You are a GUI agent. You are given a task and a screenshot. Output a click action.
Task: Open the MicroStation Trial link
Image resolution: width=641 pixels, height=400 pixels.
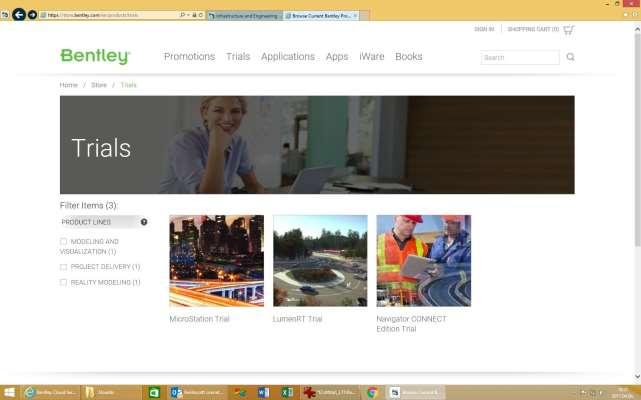click(x=199, y=319)
